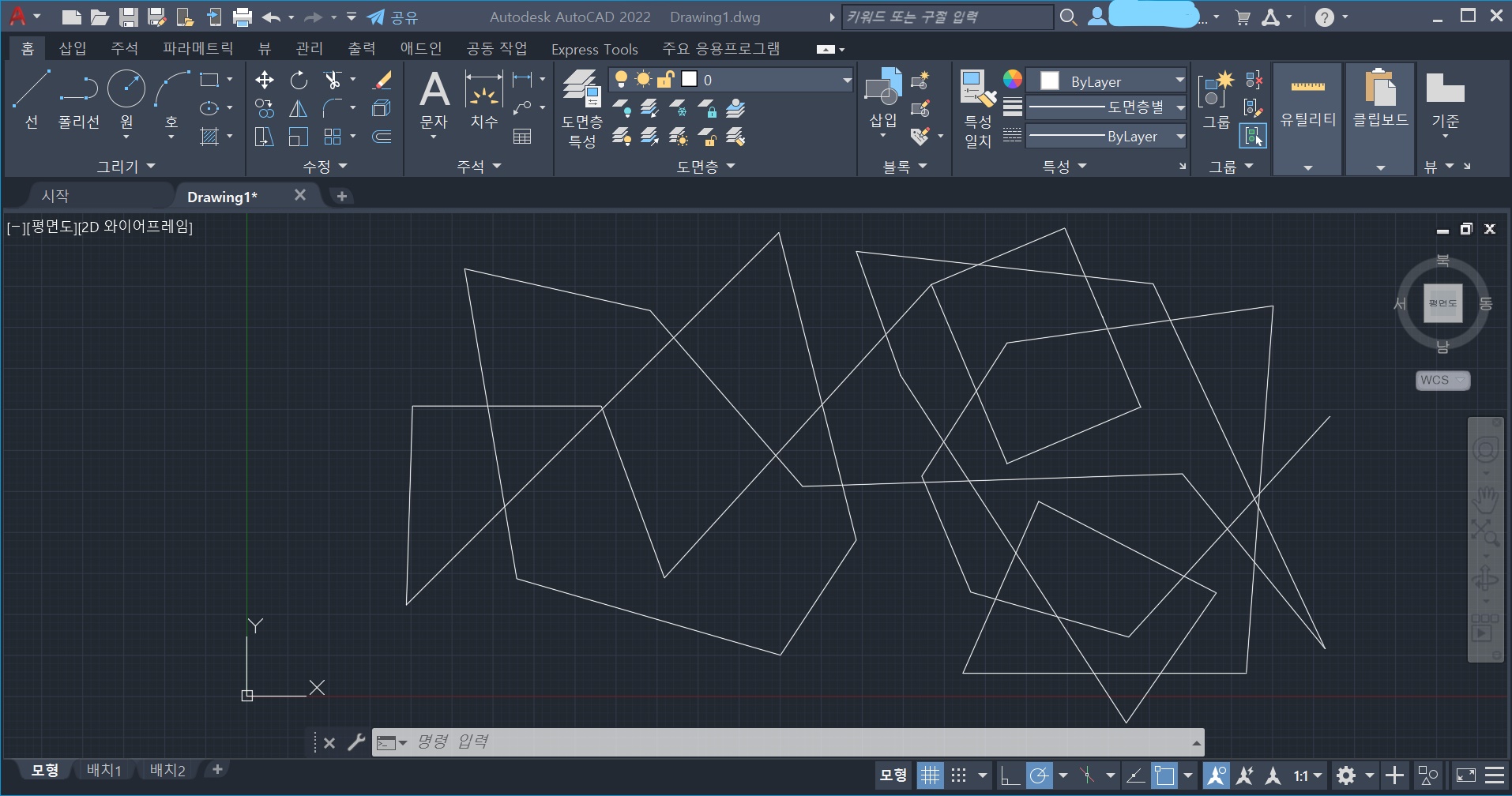The width and height of the screenshot is (1512, 796).
Task: Toggle grid display in status bar
Action: pos(930,775)
